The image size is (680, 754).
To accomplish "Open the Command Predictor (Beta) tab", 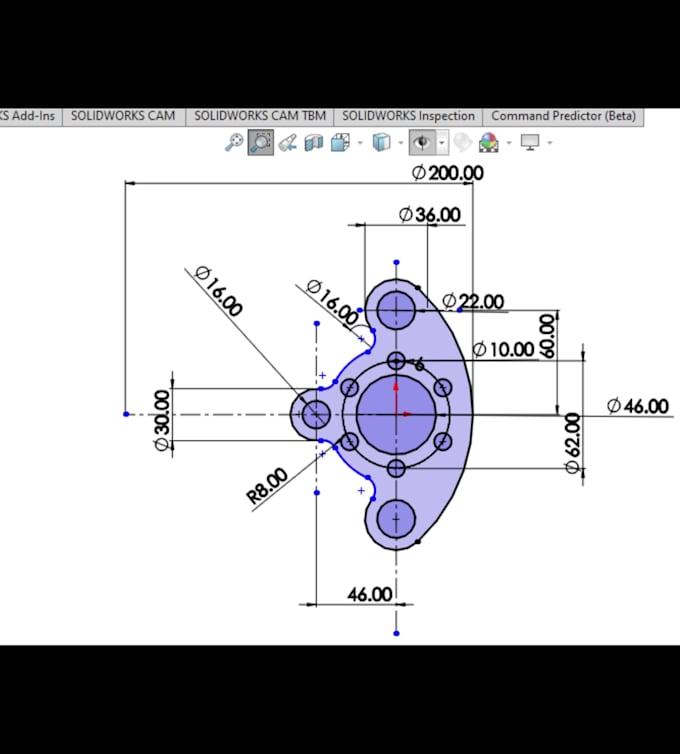I will (563, 116).
